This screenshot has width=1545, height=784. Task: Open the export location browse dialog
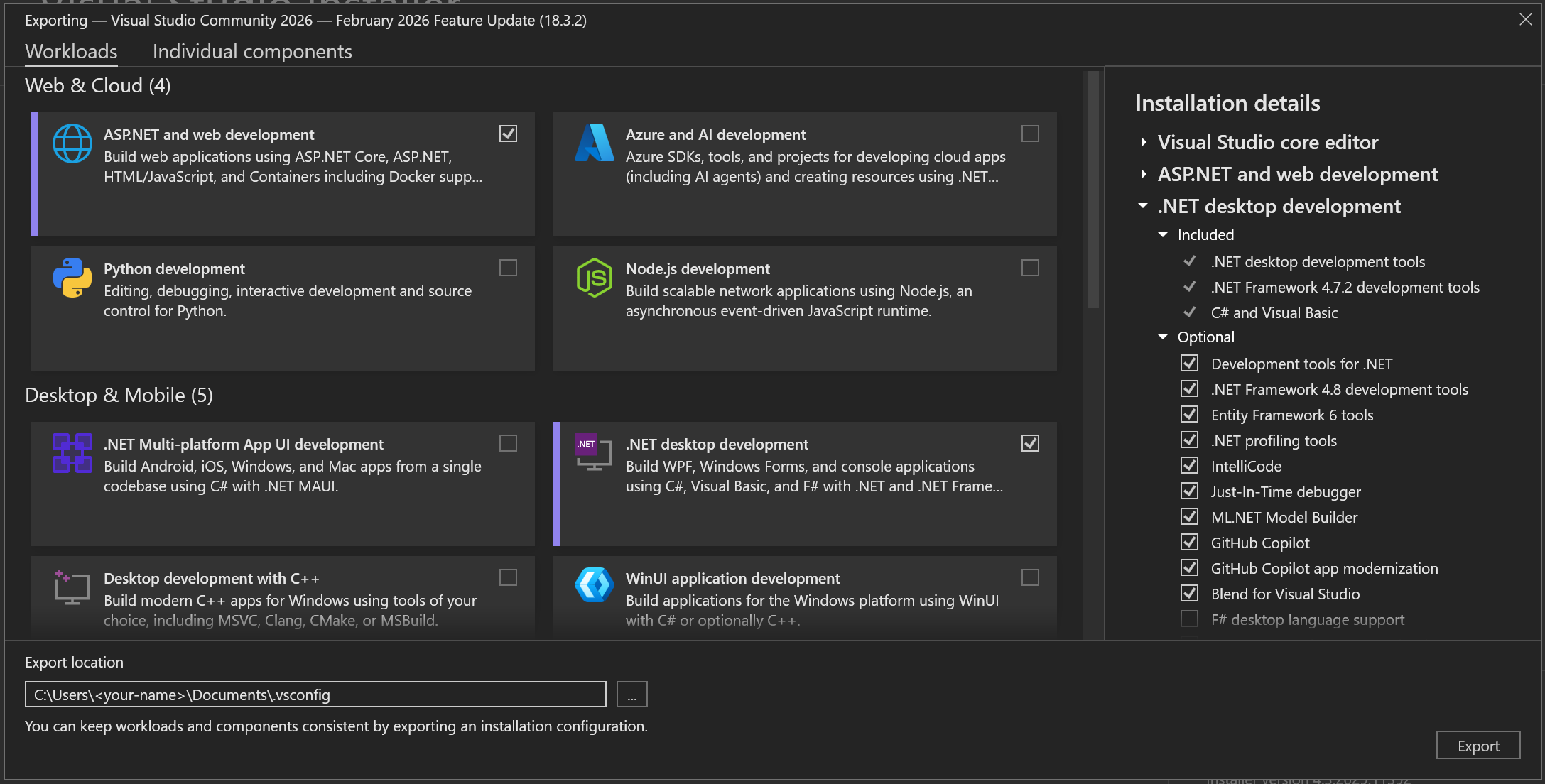pyautogui.click(x=631, y=694)
